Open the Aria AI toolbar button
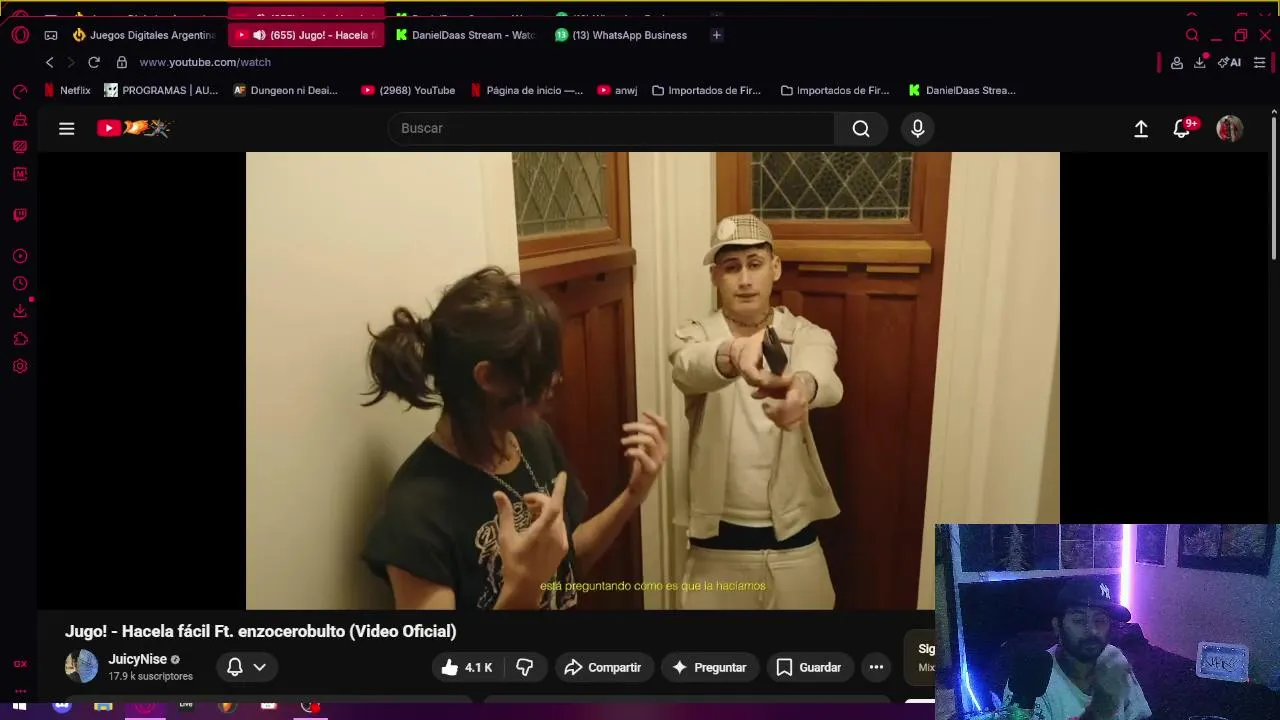1280x720 pixels. coord(1229,62)
